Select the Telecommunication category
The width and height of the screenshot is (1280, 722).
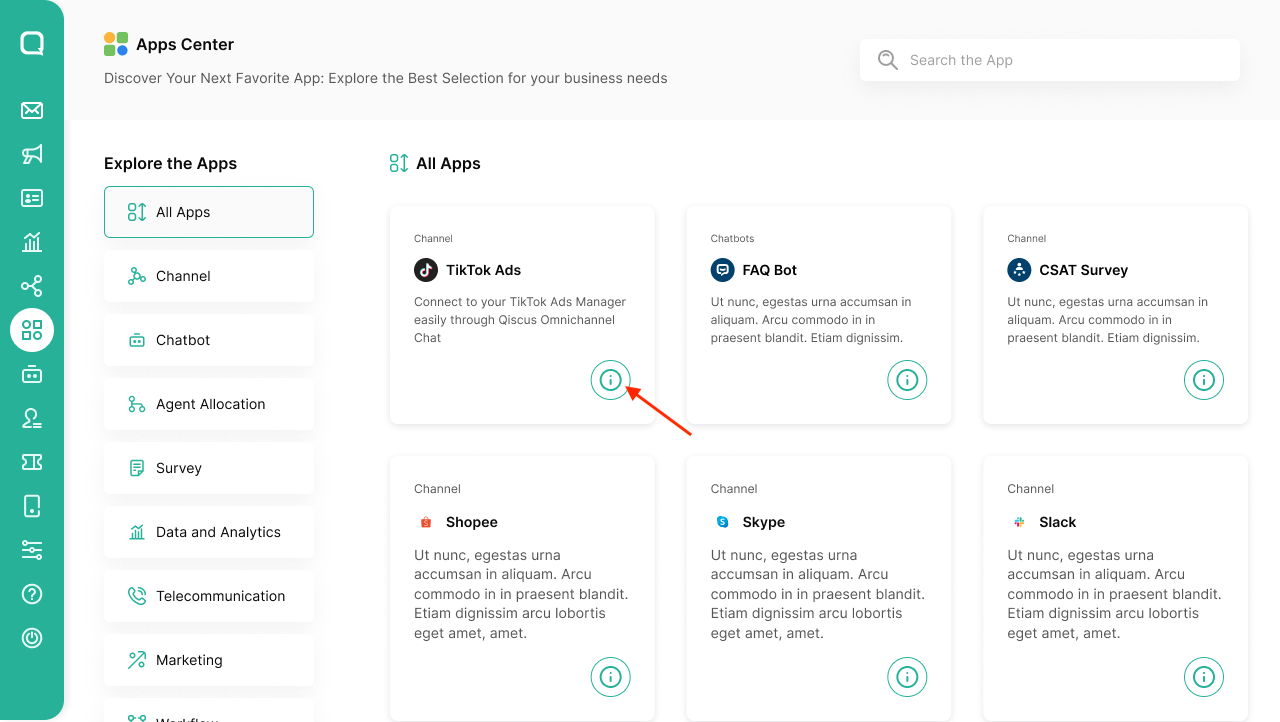pyautogui.click(x=209, y=596)
